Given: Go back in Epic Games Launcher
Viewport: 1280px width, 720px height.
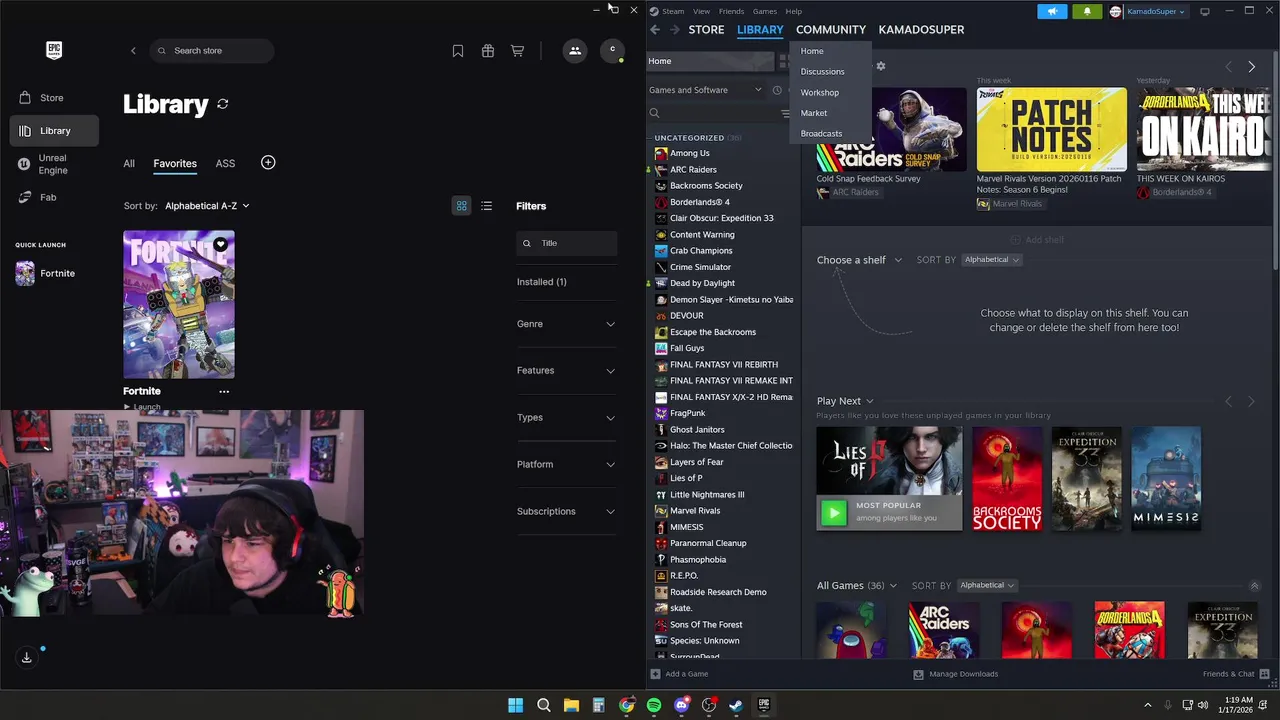Looking at the screenshot, I should click(133, 51).
